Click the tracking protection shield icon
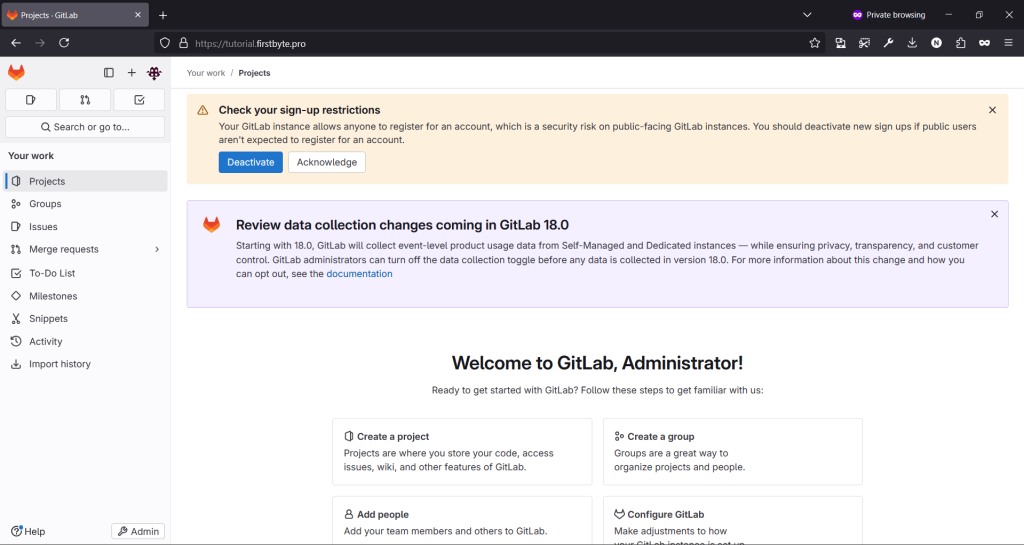This screenshot has height=545, width=1024. pos(165,43)
